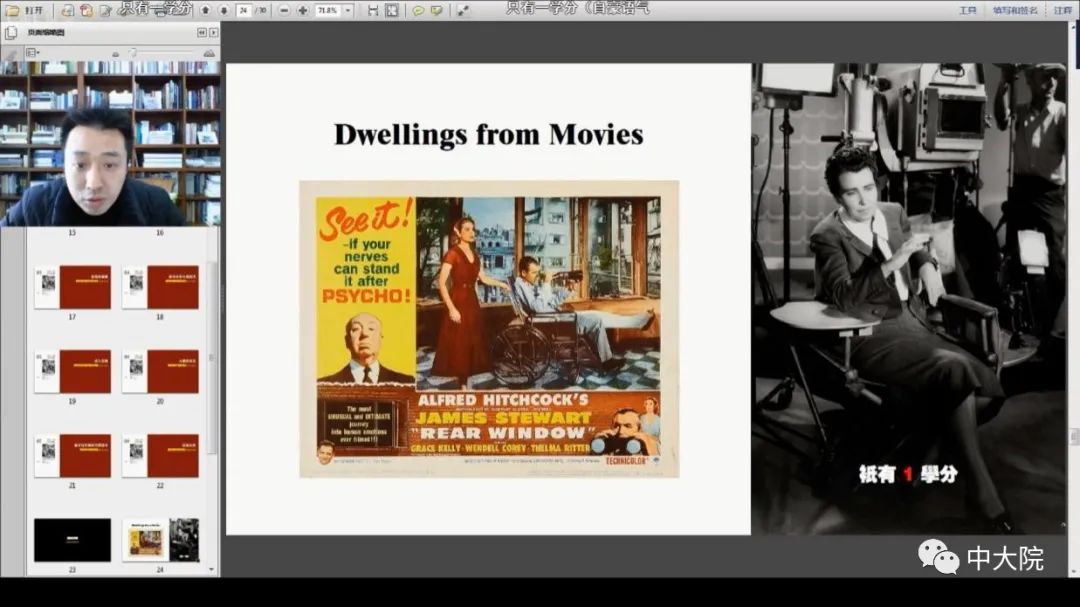Zoom out with the minus button

pos(285,10)
